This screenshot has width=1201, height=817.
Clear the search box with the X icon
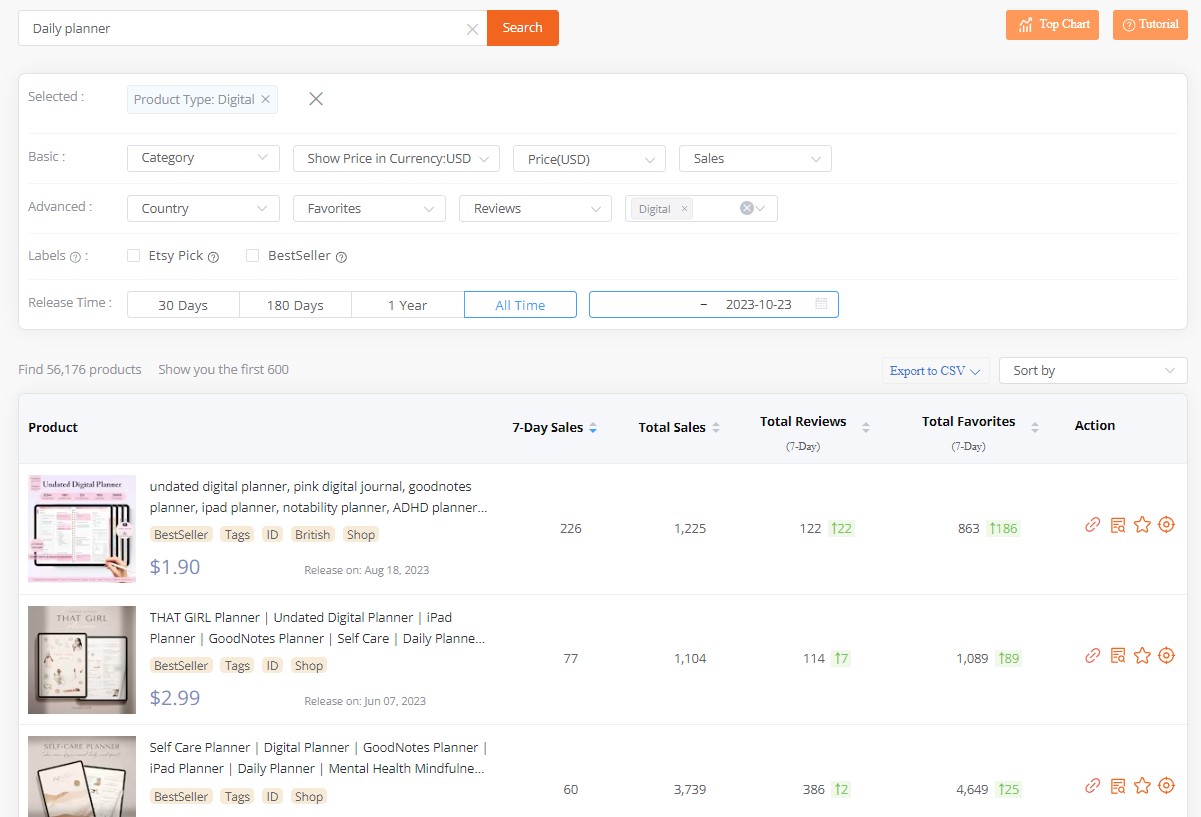[472, 29]
